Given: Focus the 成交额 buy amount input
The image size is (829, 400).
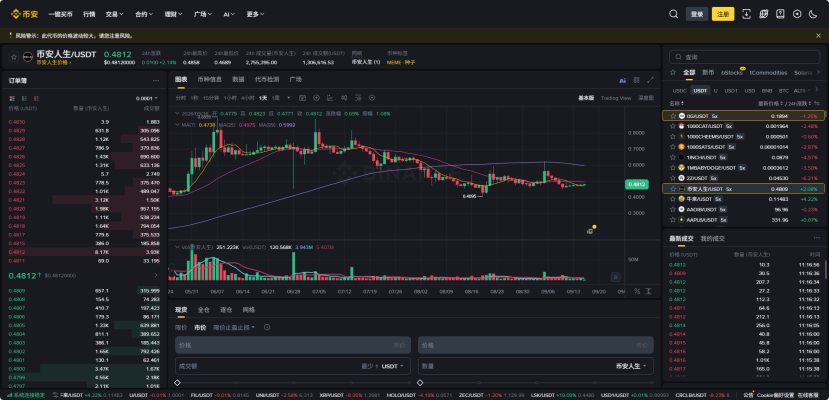Looking at the screenshot, I should click(292, 366).
